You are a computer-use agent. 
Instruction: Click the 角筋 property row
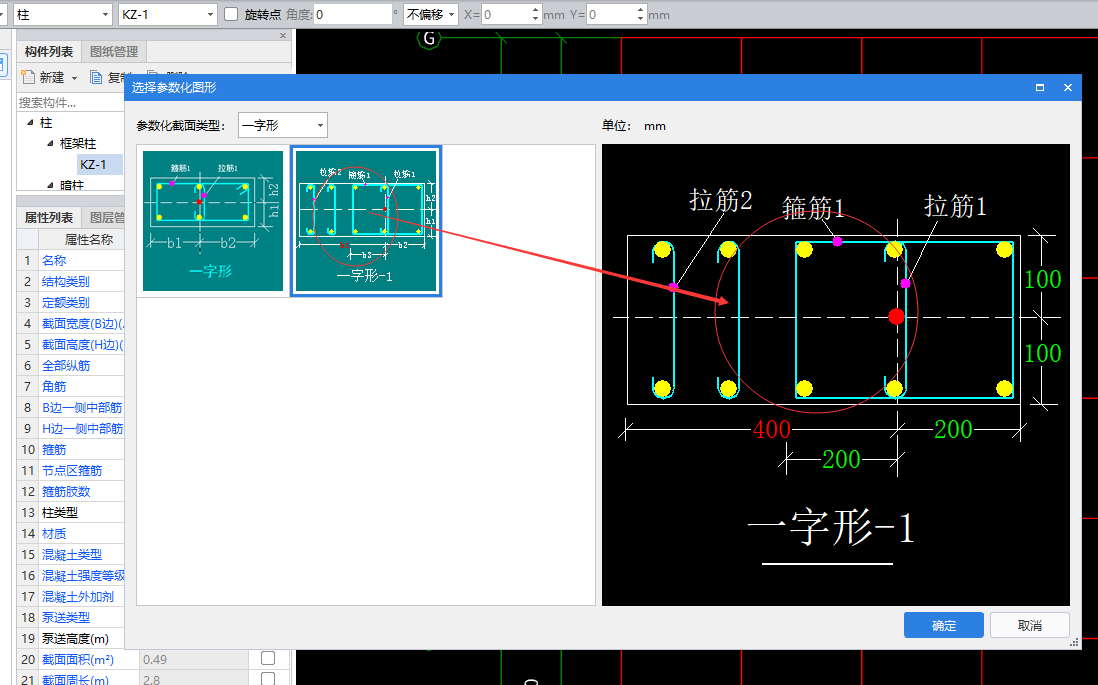click(x=71, y=387)
